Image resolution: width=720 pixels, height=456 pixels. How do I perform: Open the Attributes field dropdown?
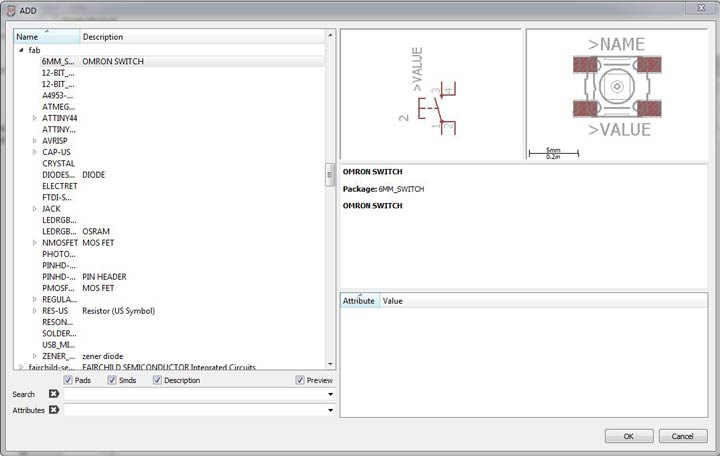(330, 410)
